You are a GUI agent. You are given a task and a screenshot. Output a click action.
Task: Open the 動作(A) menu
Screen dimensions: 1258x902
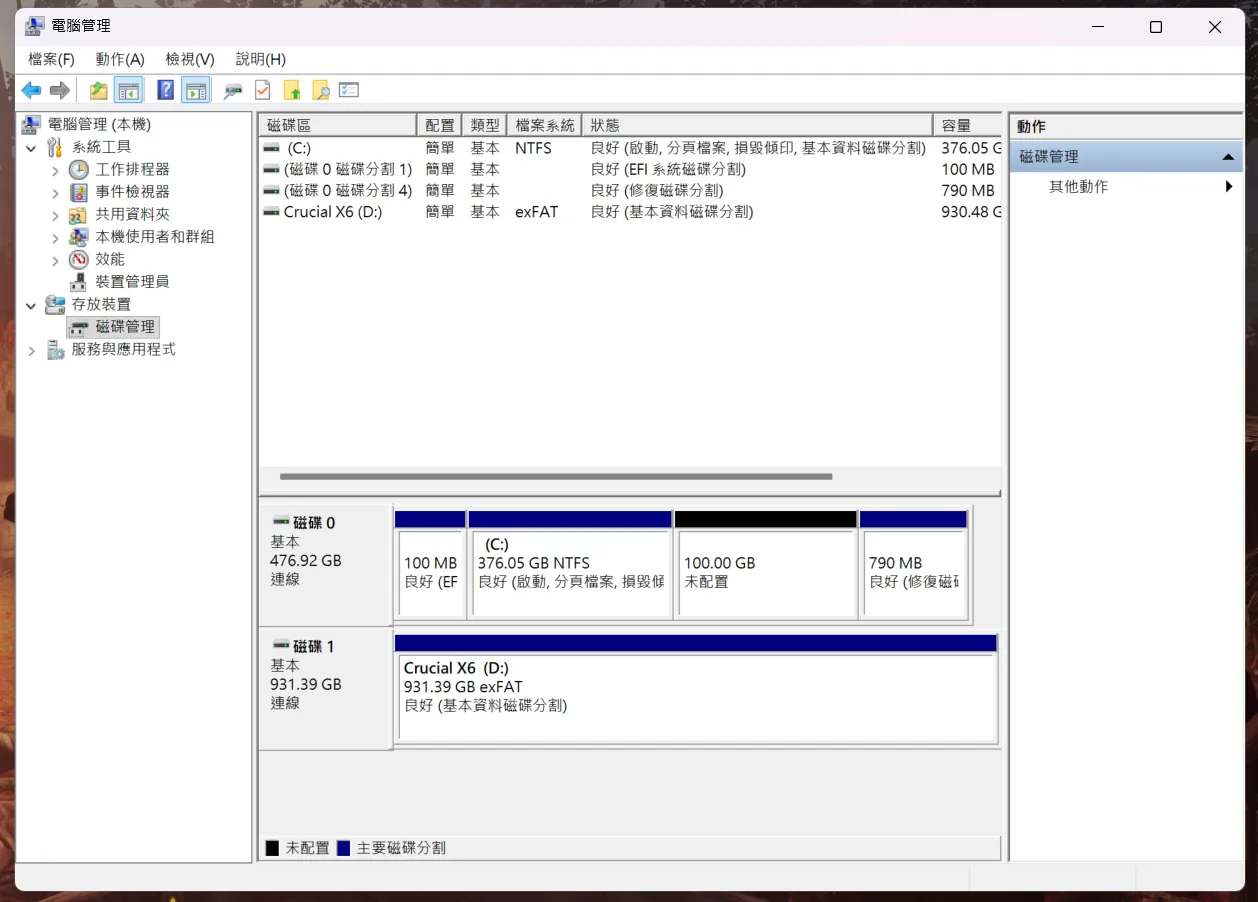point(120,59)
